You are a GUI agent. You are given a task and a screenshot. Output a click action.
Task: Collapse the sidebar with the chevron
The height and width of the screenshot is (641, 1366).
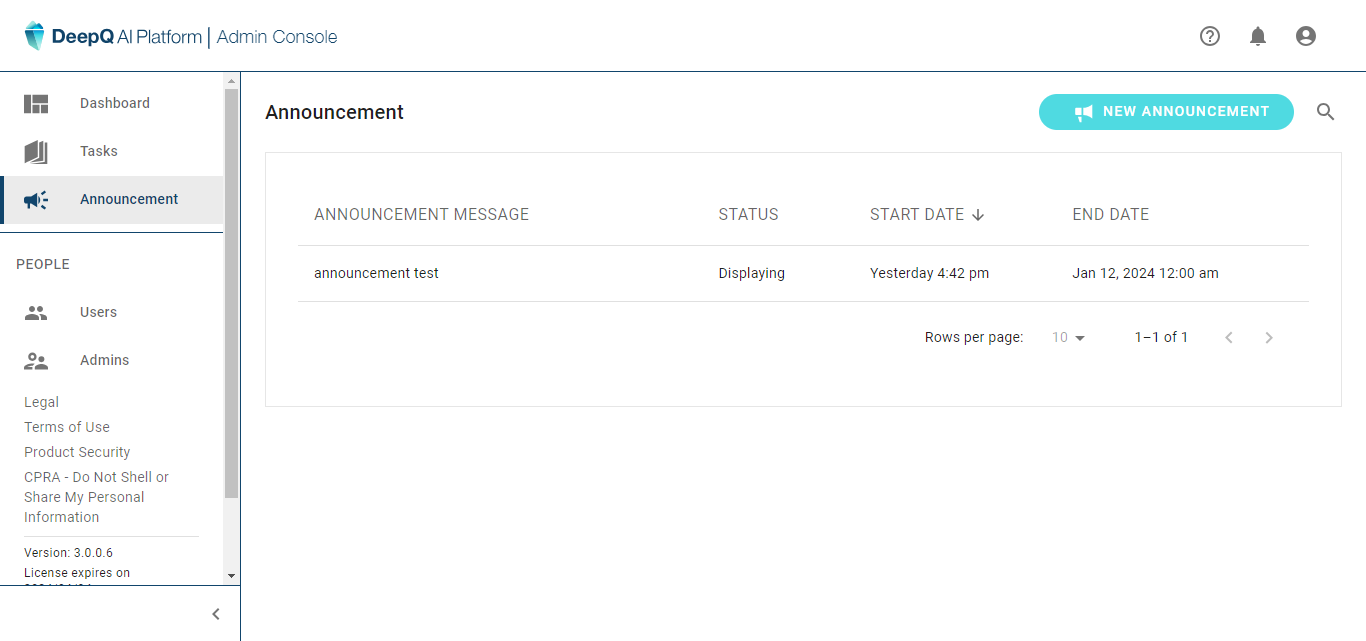point(216,614)
